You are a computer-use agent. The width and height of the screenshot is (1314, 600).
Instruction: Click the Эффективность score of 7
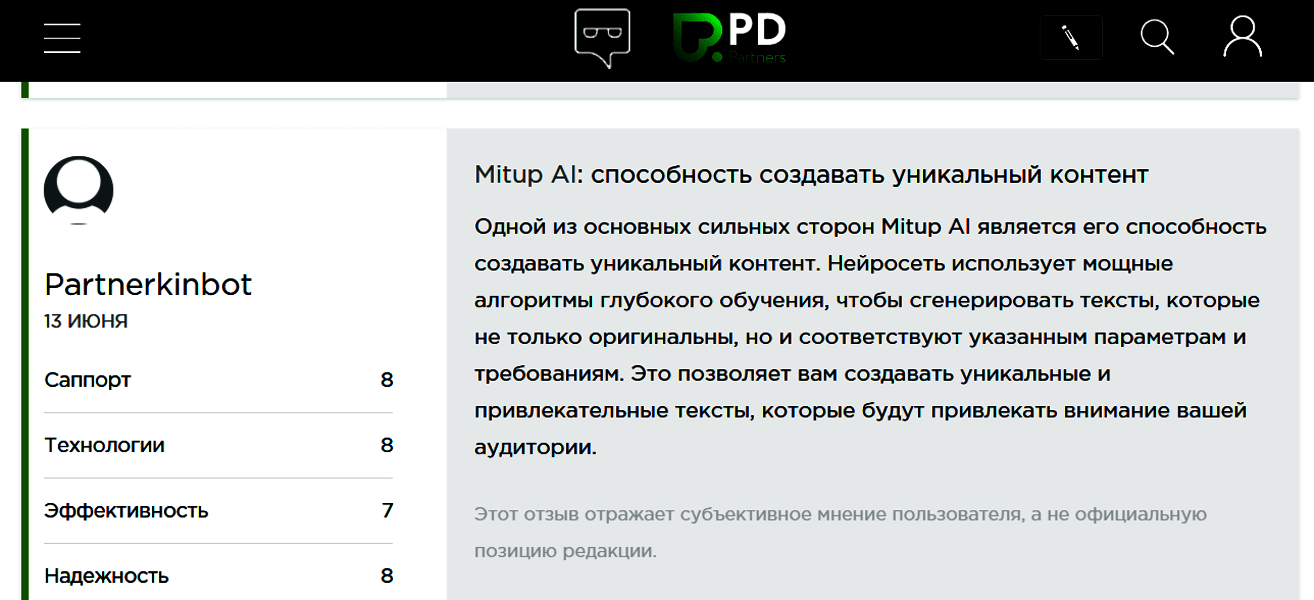click(x=387, y=510)
